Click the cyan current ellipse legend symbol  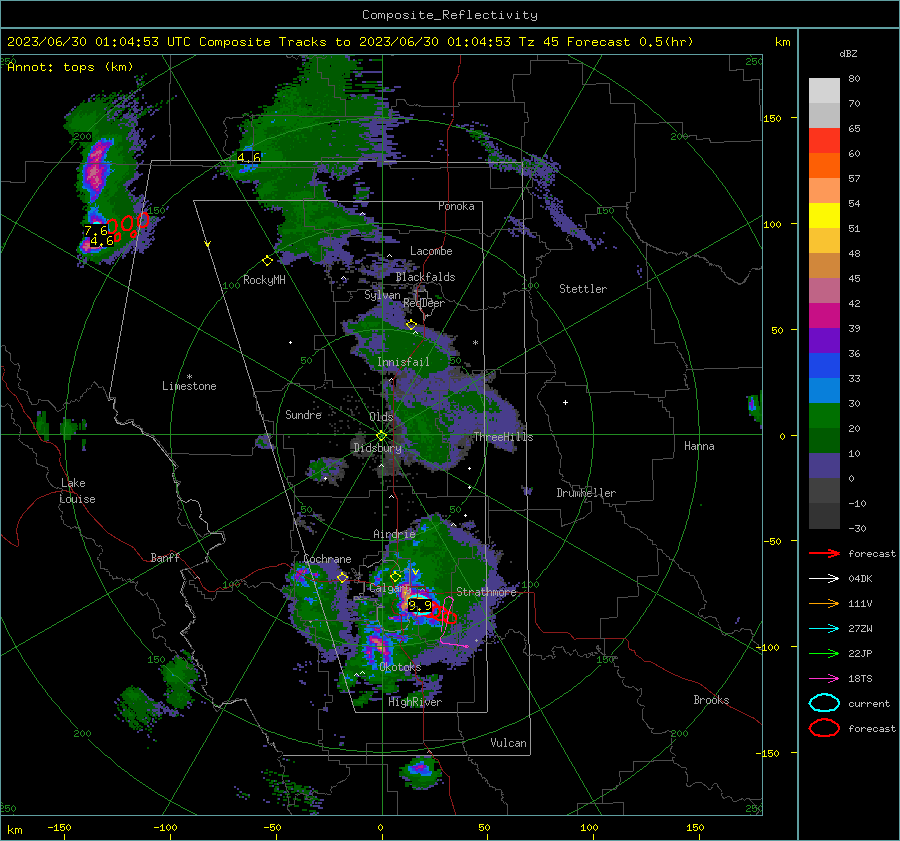[824, 703]
